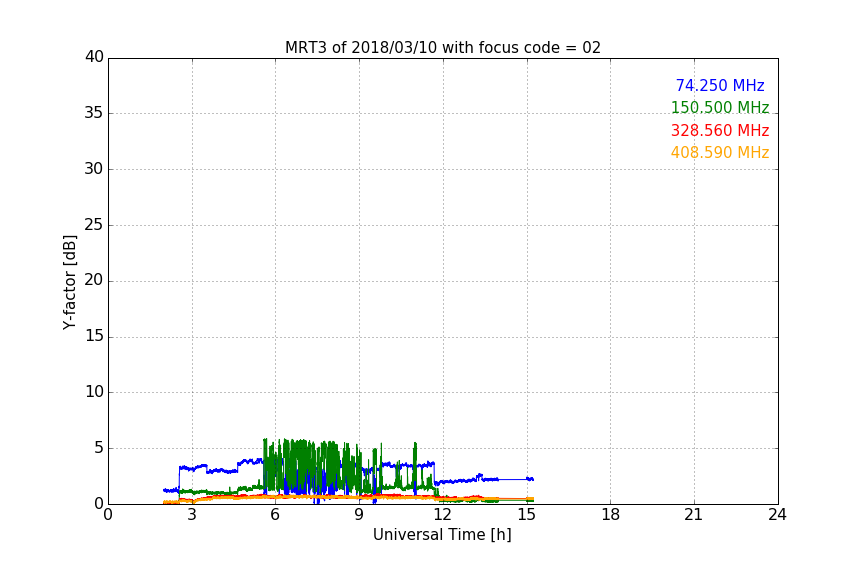
Task: Click y-axis tick label 35
Action: pyautogui.click(x=94, y=113)
